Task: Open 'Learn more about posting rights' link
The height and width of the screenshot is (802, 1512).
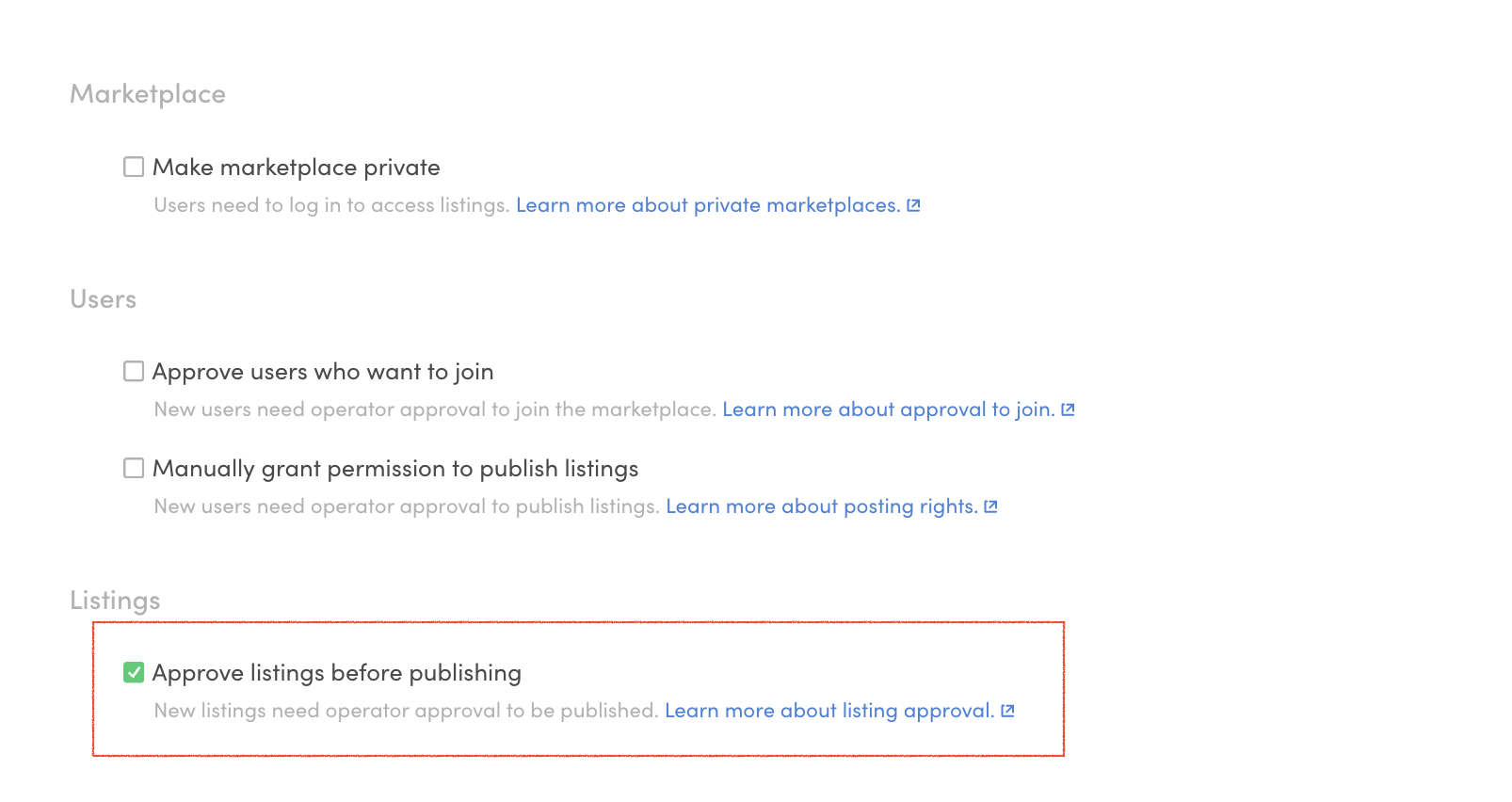Action: coord(821,506)
